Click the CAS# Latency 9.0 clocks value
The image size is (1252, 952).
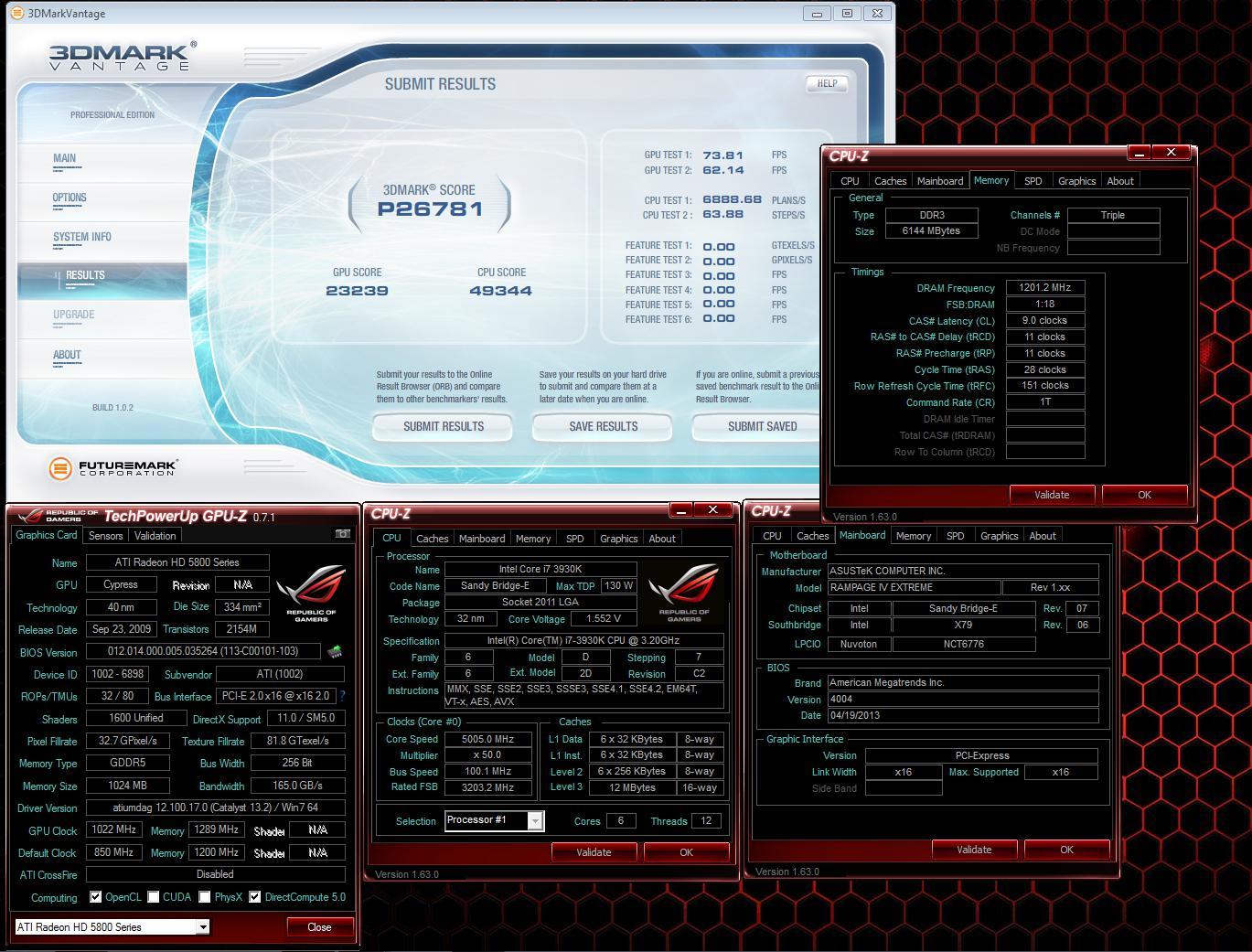pyautogui.click(x=1045, y=321)
